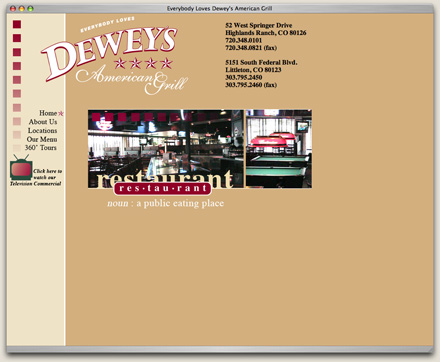View the Our Menu page
440x362 pixels.
(42, 139)
